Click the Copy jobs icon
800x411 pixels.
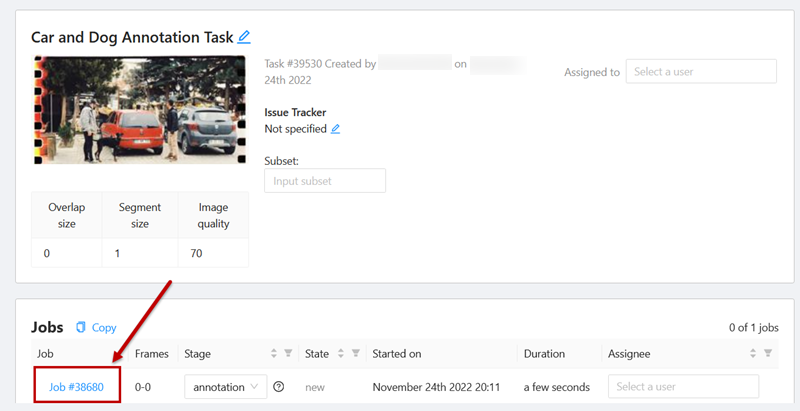point(81,328)
